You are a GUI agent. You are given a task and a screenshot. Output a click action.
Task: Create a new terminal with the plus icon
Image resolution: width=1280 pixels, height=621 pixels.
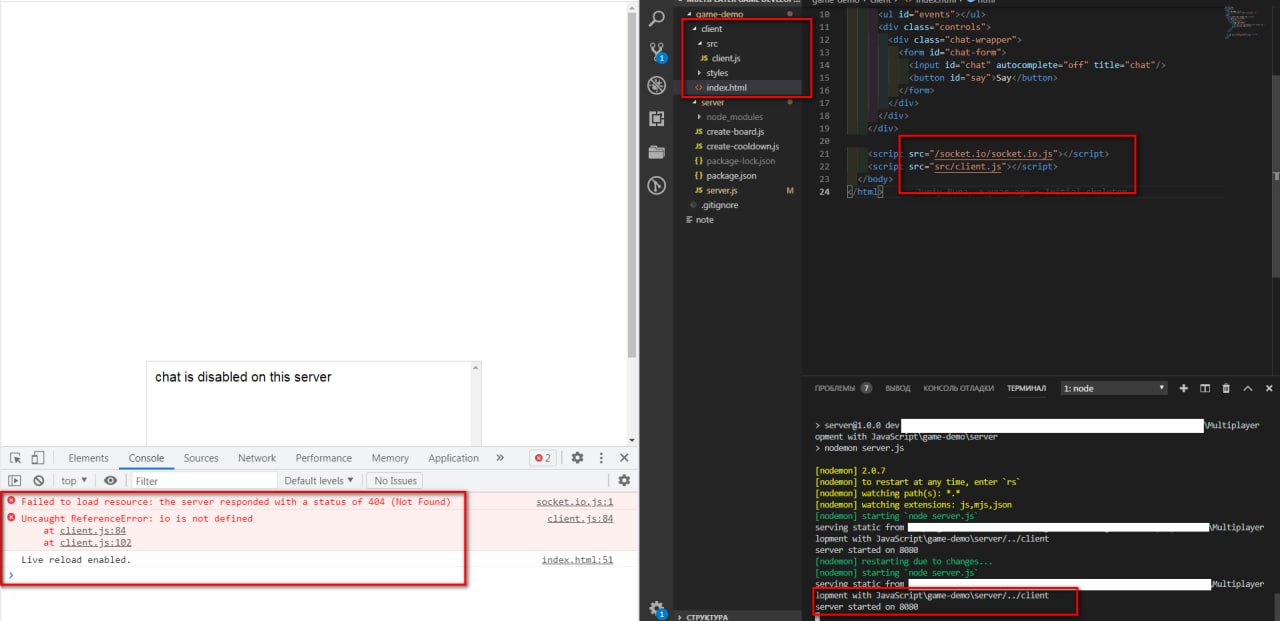(x=1184, y=388)
